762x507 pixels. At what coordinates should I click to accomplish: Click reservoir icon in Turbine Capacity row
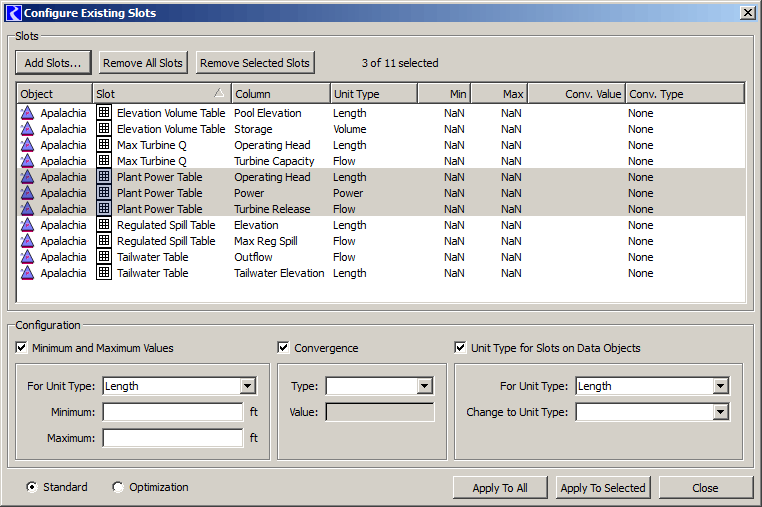tap(27, 161)
